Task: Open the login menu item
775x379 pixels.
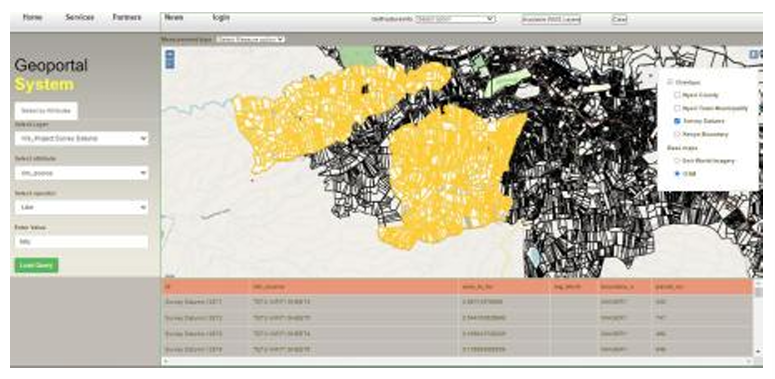Action: (221, 17)
